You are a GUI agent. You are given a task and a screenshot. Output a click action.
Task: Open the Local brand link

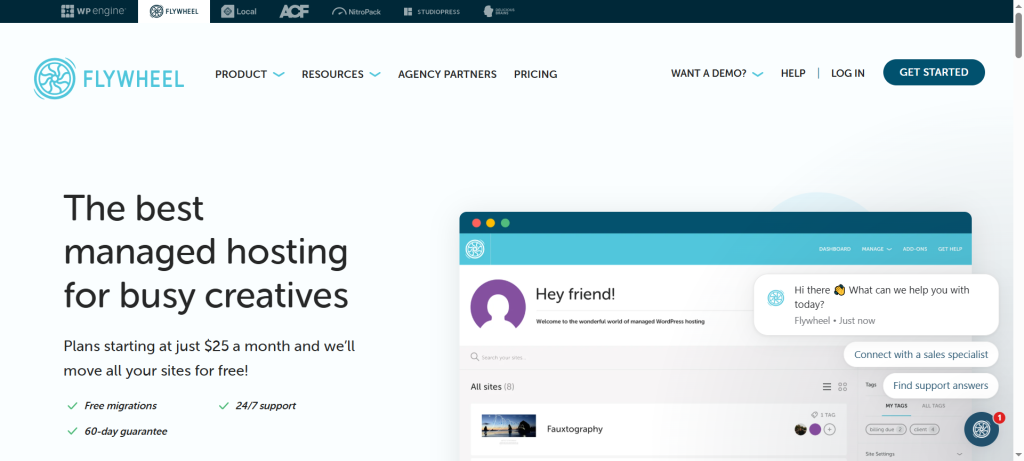238,11
